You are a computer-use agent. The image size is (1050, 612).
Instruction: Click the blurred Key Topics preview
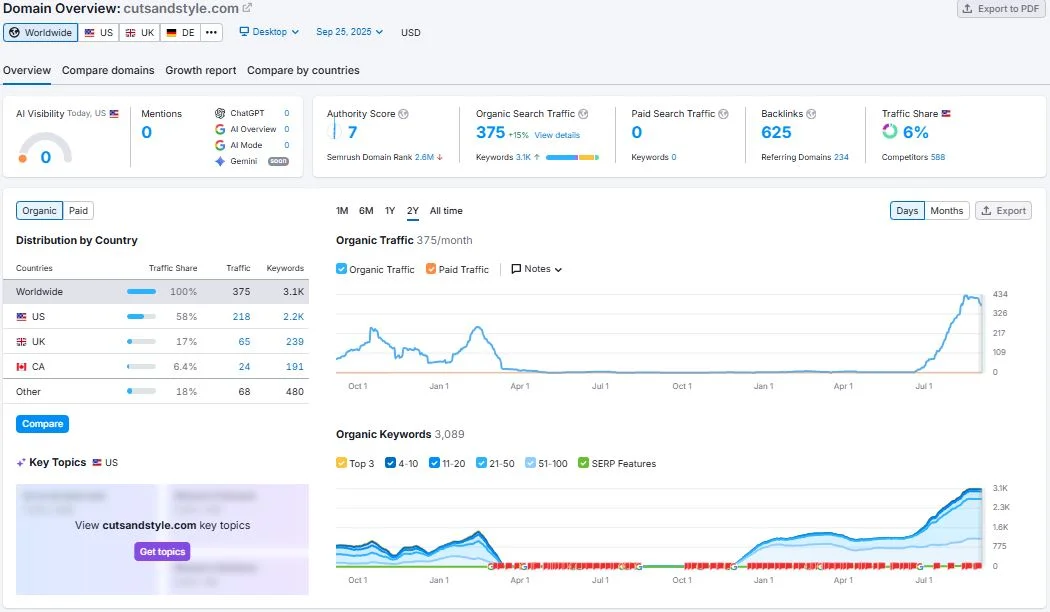point(162,539)
